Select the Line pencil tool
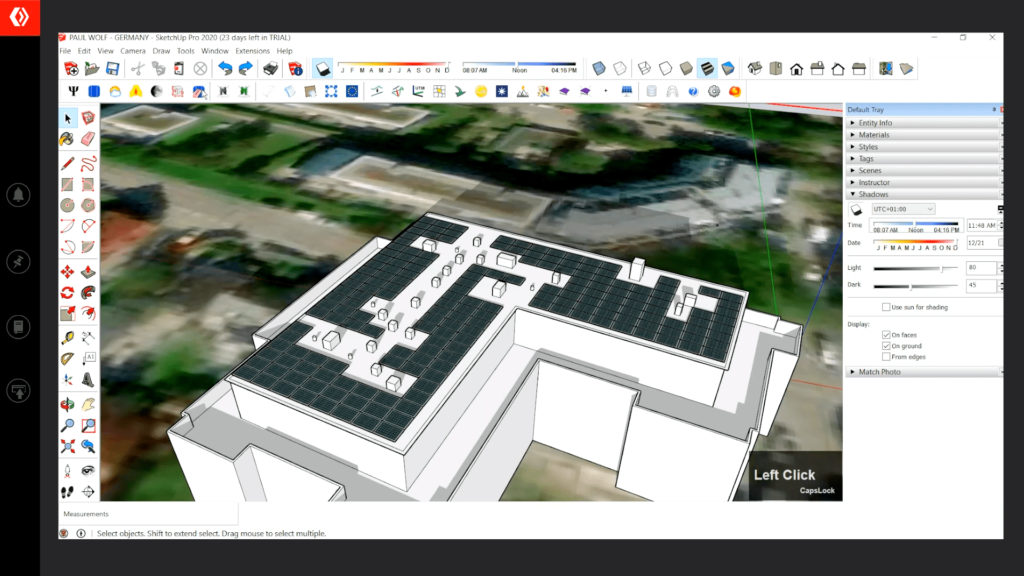 67,163
